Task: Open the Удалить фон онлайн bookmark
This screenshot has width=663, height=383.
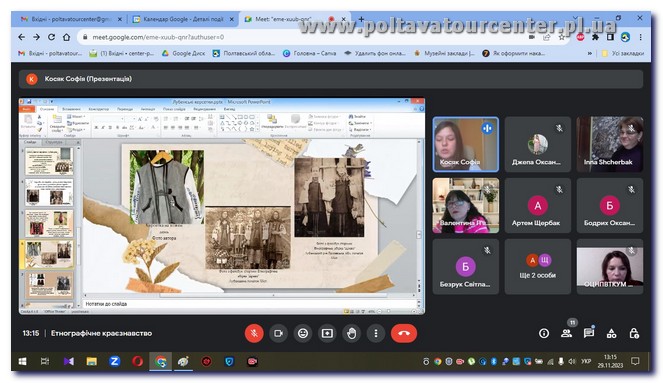Action: 375,53
